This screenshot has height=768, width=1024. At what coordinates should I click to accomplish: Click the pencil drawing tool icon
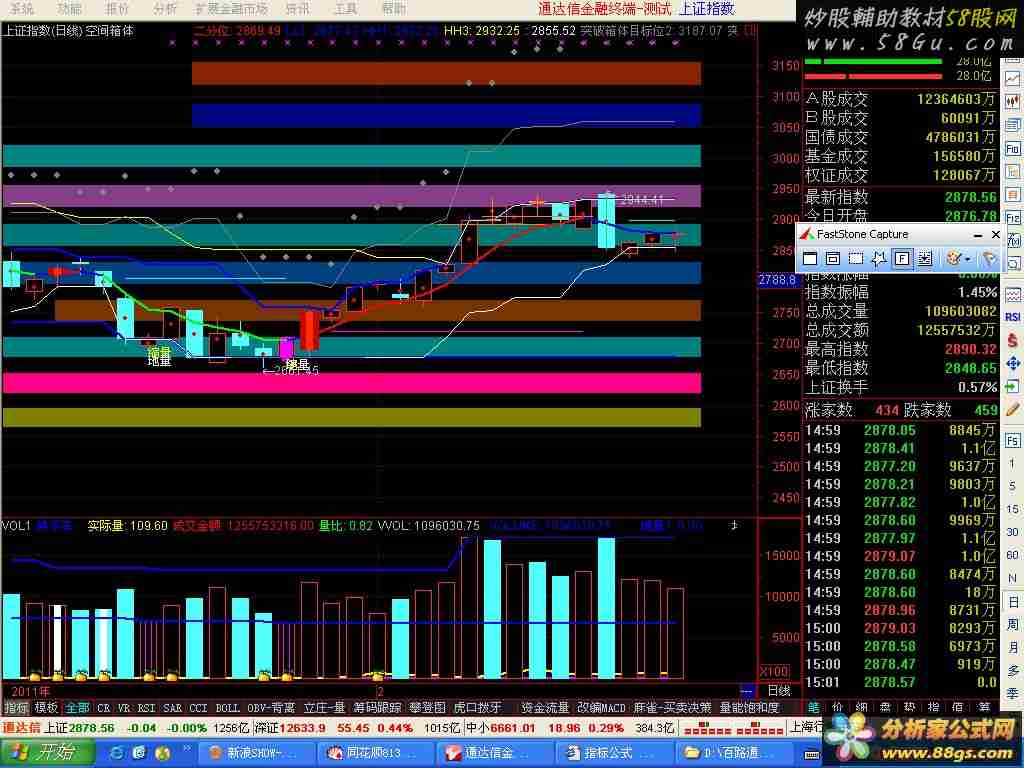tap(1012, 410)
